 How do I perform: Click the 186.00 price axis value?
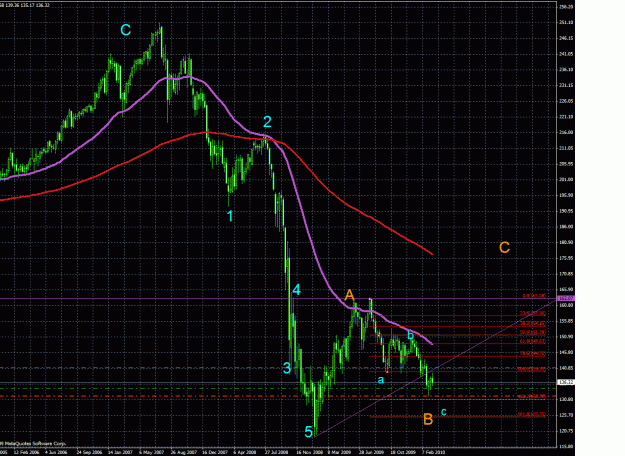(566, 226)
